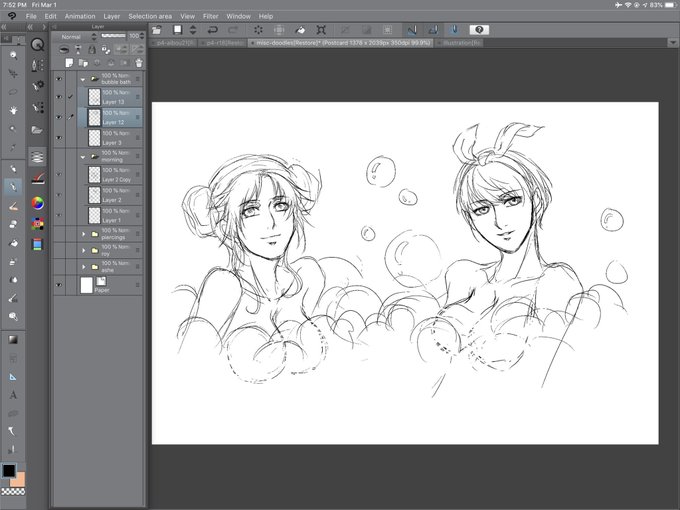This screenshot has width=680, height=510.
Task: Select the peach sub color swatch
Action: pos(19,480)
